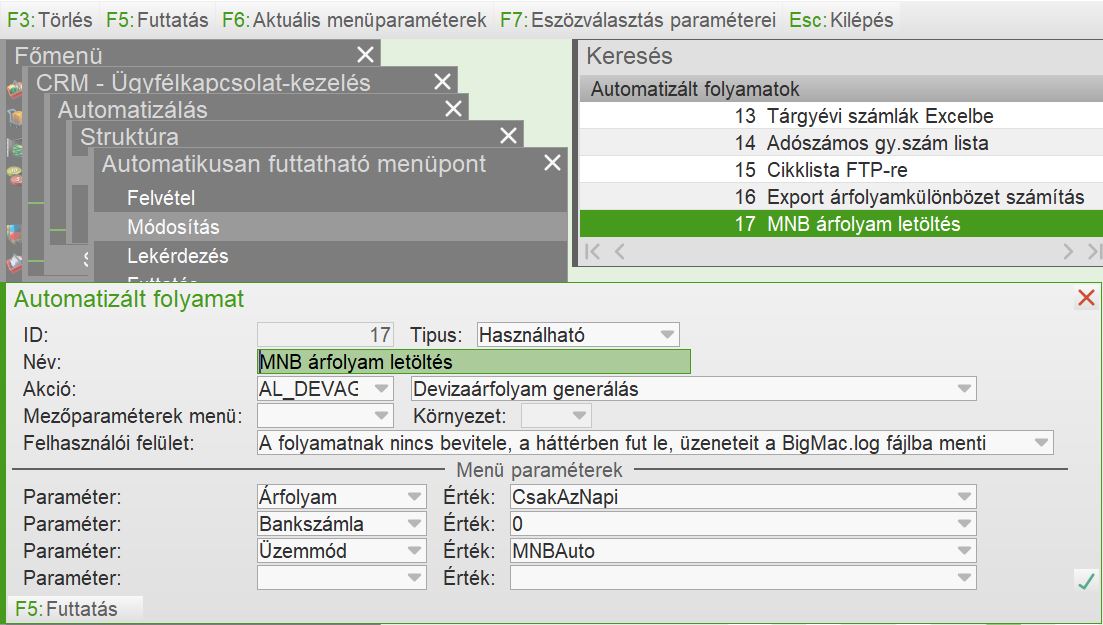Open the Mezőparaméterek menü dropdown
This screenshot has height=625, width=1103.
coord(325,415)
